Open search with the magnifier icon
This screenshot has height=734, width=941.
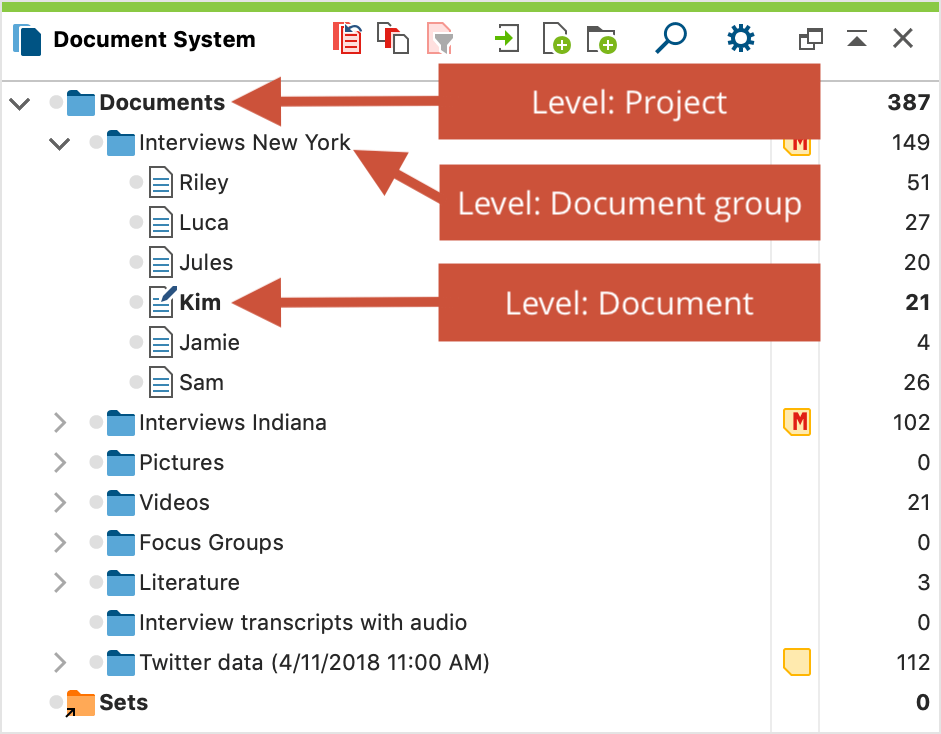pos(671,38)
